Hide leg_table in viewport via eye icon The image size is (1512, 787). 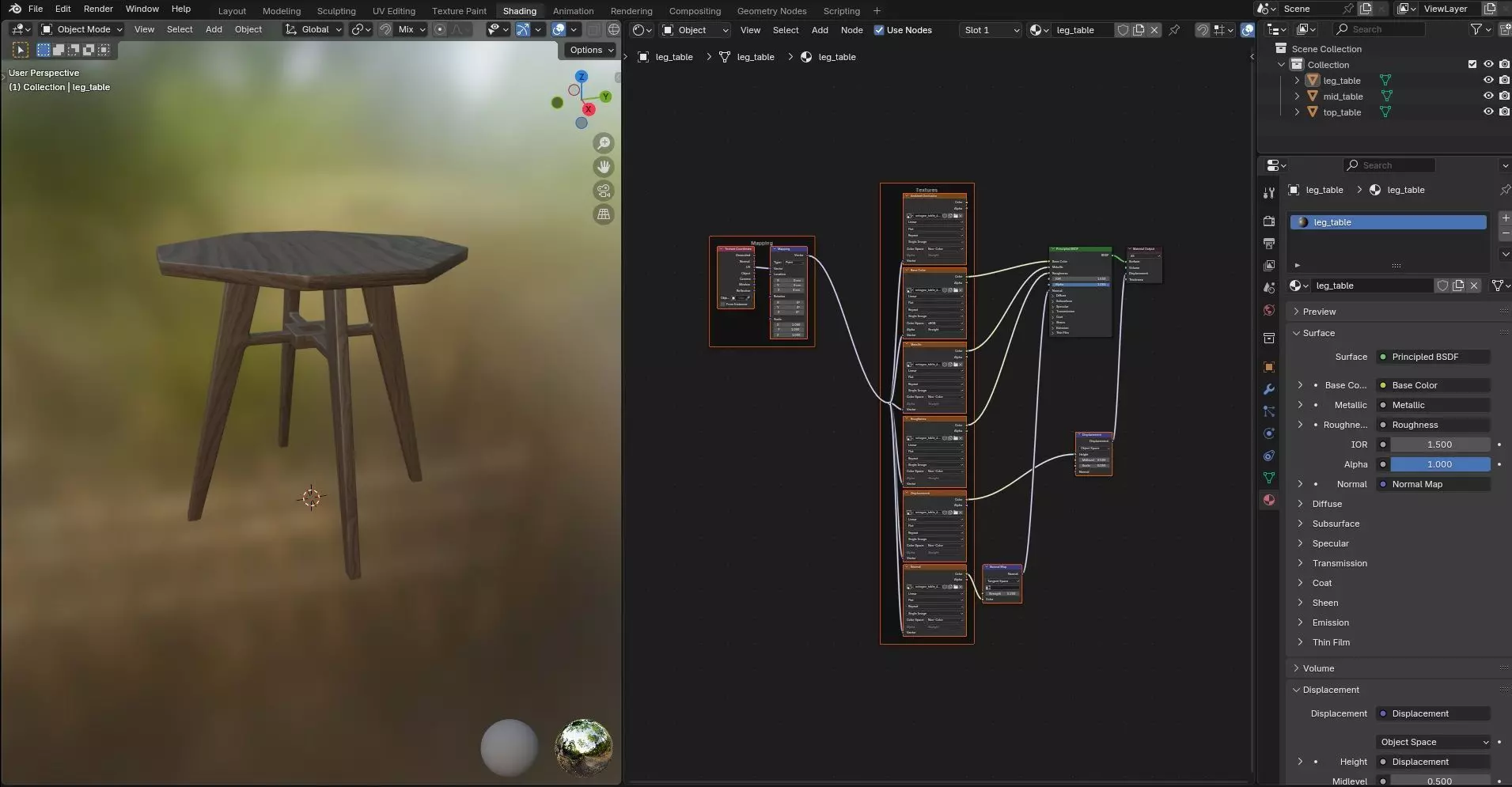coord(1487,81)
